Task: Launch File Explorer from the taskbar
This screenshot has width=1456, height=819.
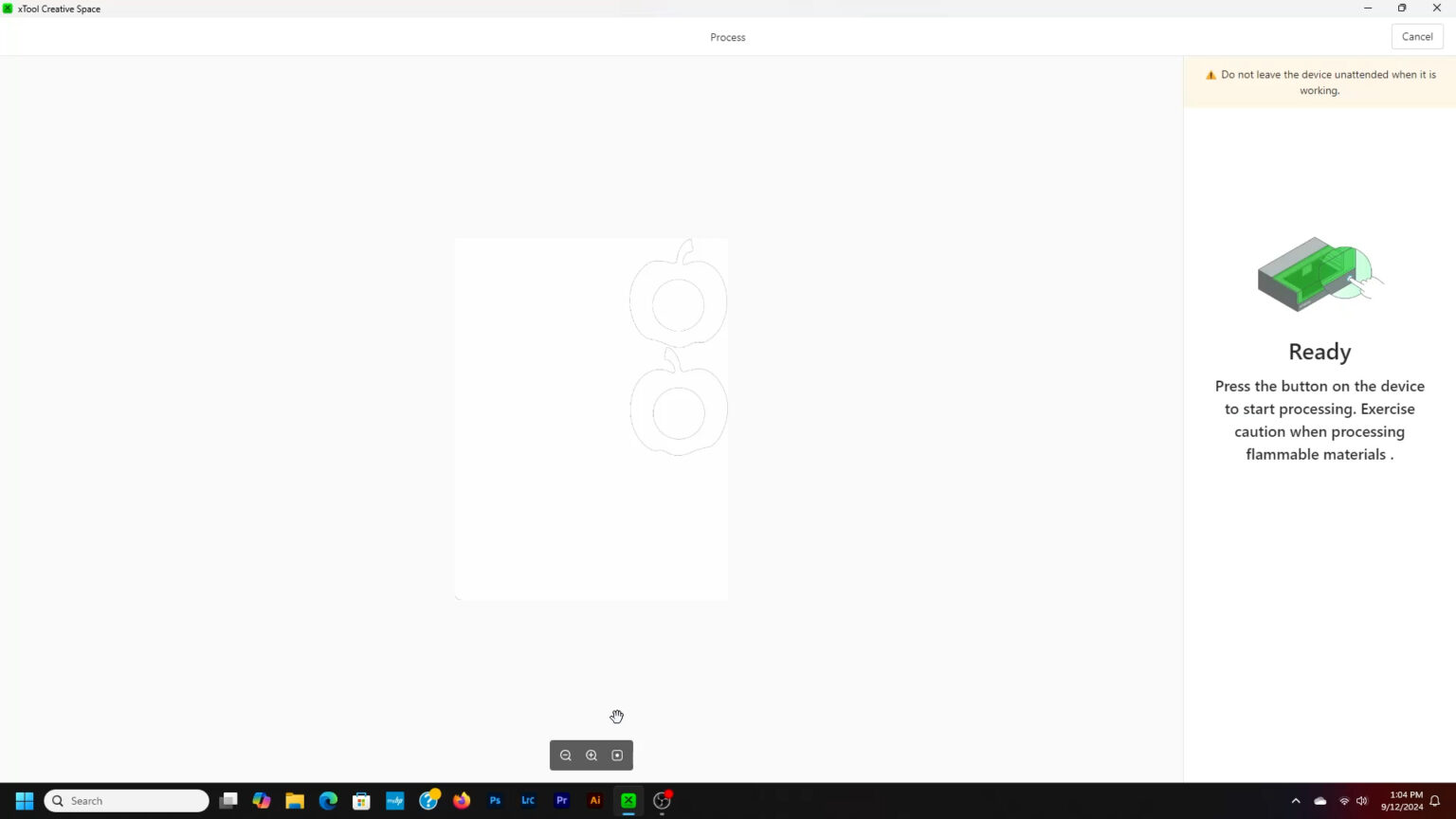Action: click(x=295, y=801)
